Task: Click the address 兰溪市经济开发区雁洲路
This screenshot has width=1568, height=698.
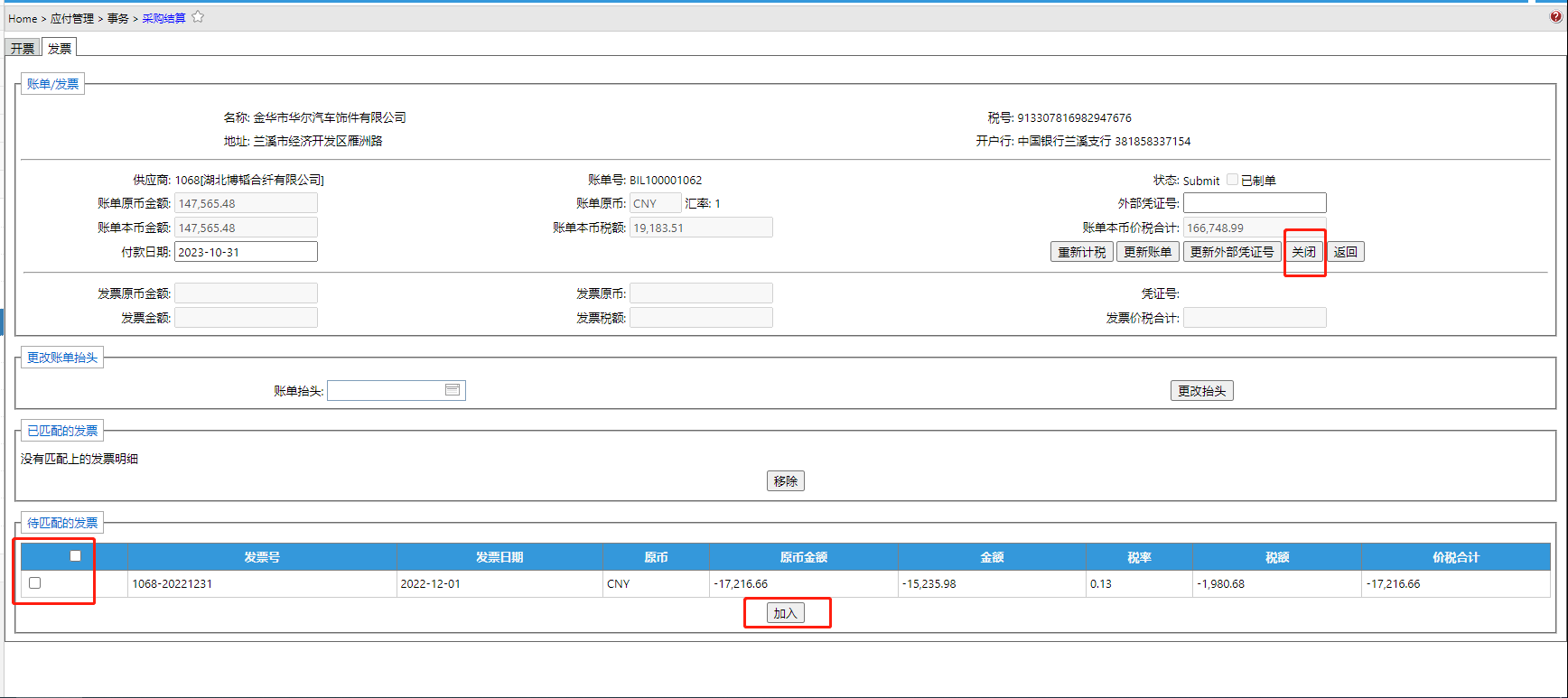Action: (318, 141)
